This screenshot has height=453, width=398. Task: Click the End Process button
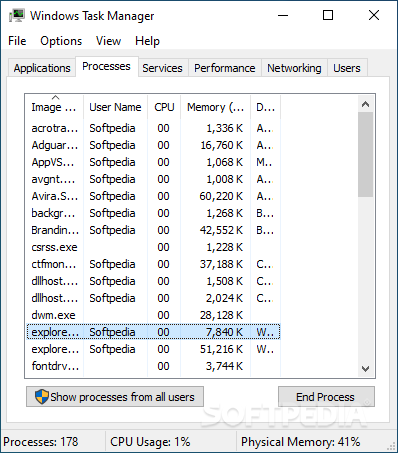(326, 397)
